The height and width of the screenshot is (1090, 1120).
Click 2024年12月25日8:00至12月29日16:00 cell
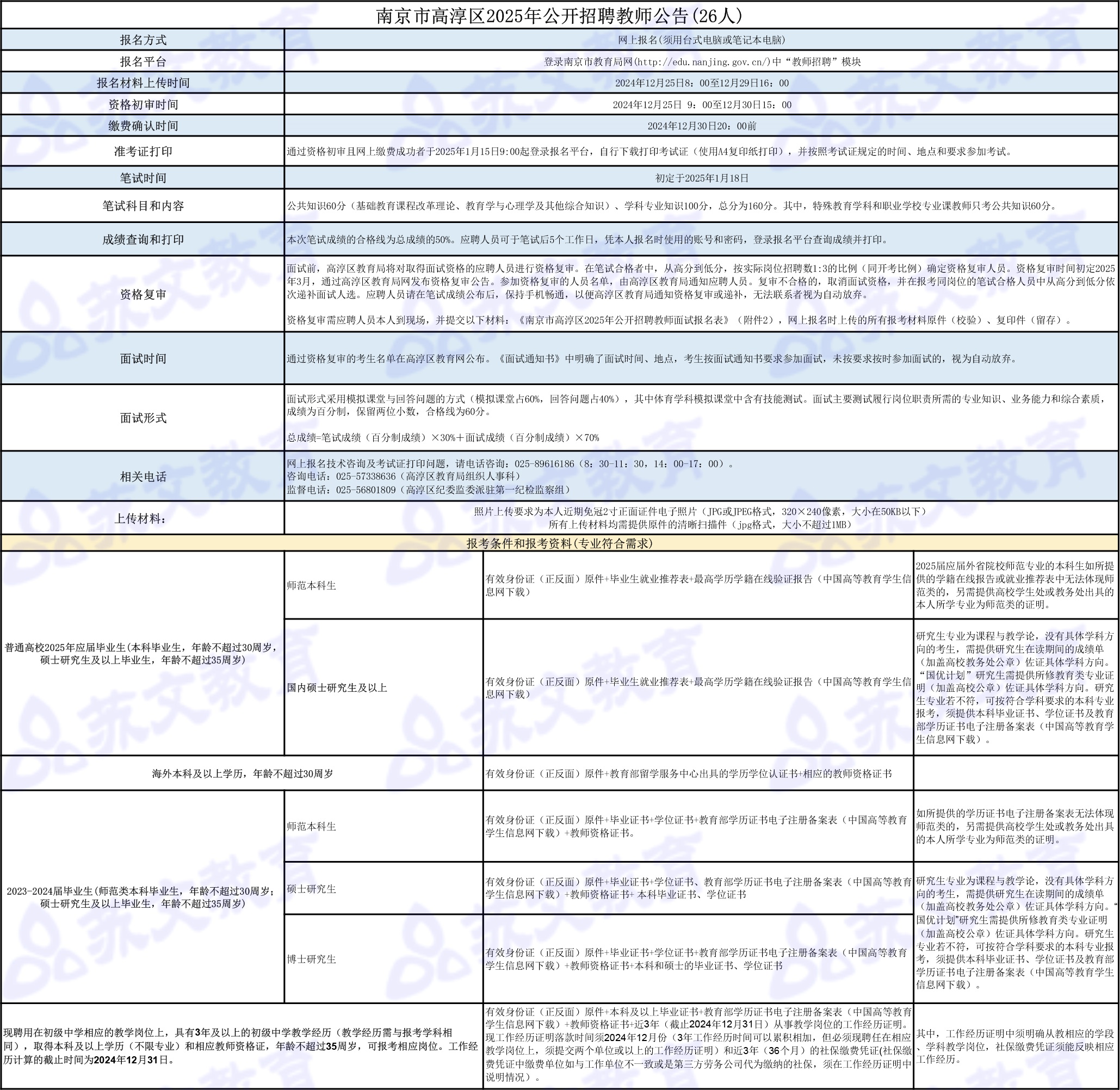702,83
